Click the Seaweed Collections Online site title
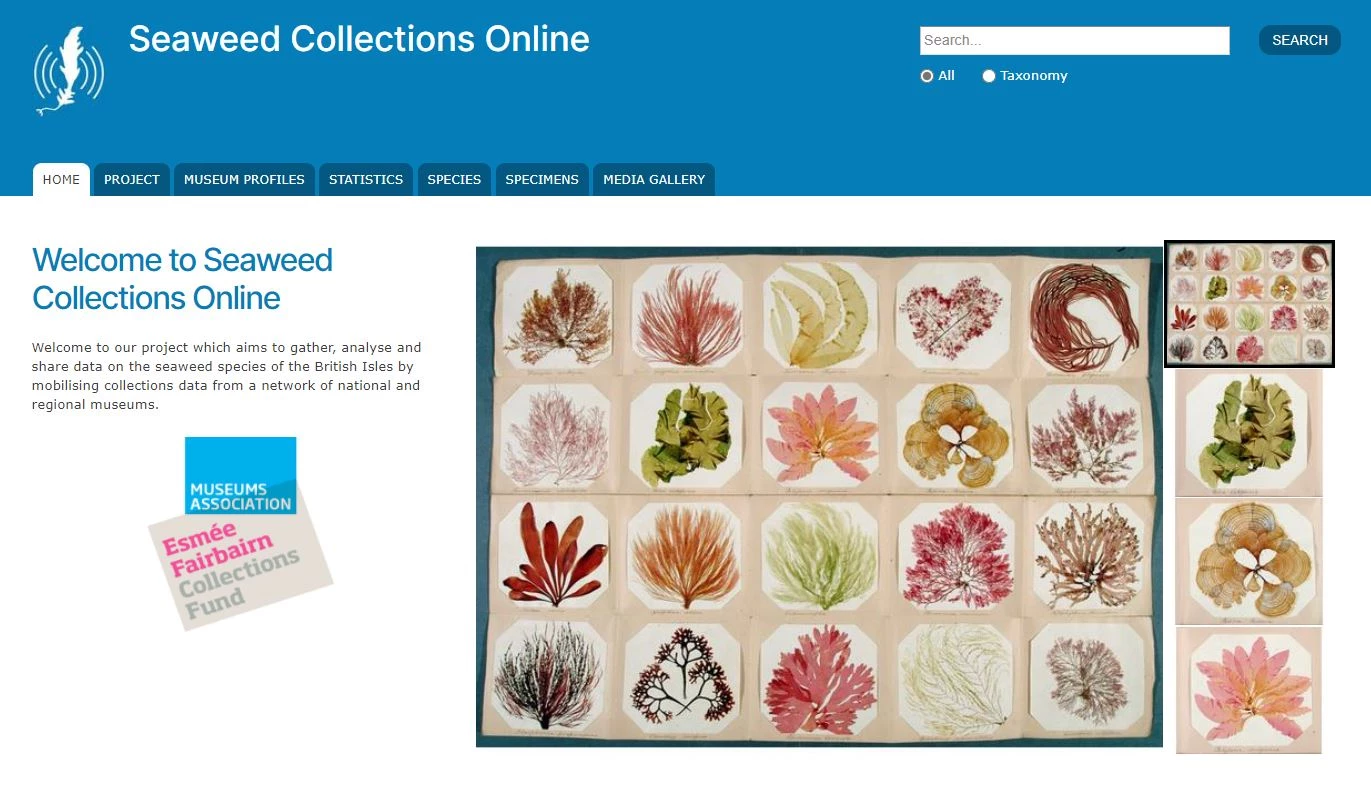 [359, 39]
